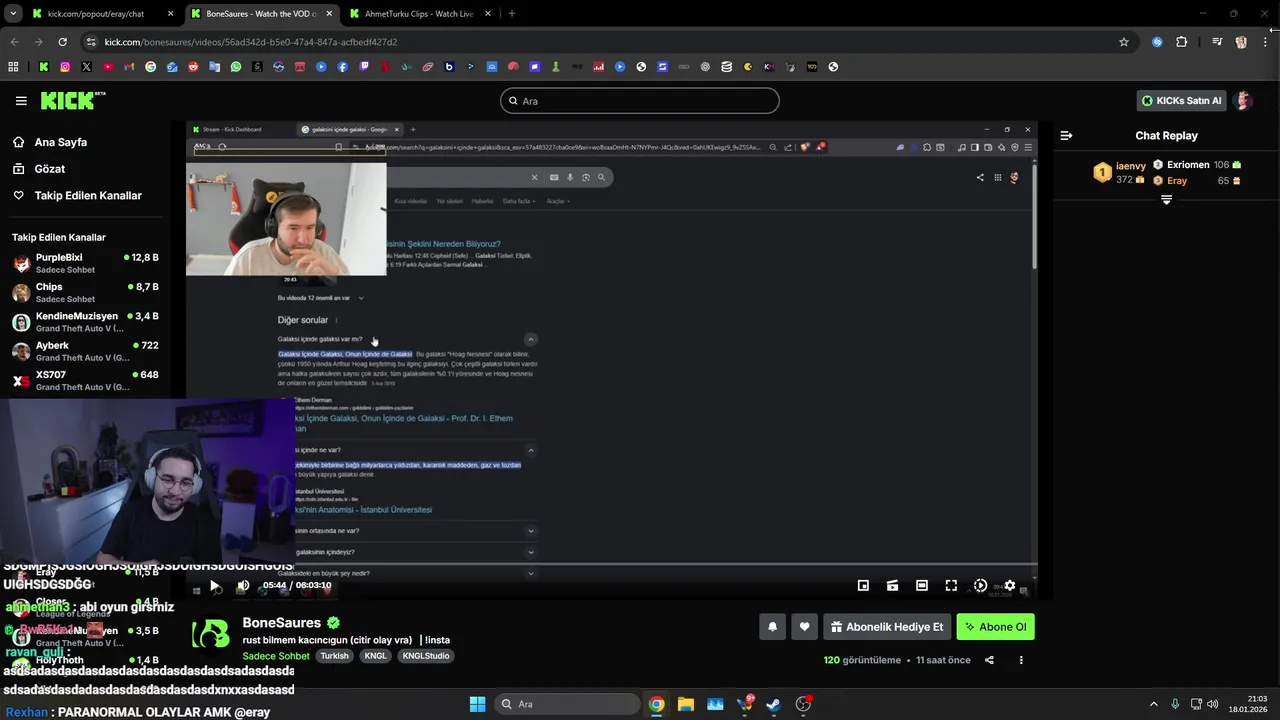Open the Google bookmark icon
Screen dimensions: 1280x720
click(x=151, y=67)
